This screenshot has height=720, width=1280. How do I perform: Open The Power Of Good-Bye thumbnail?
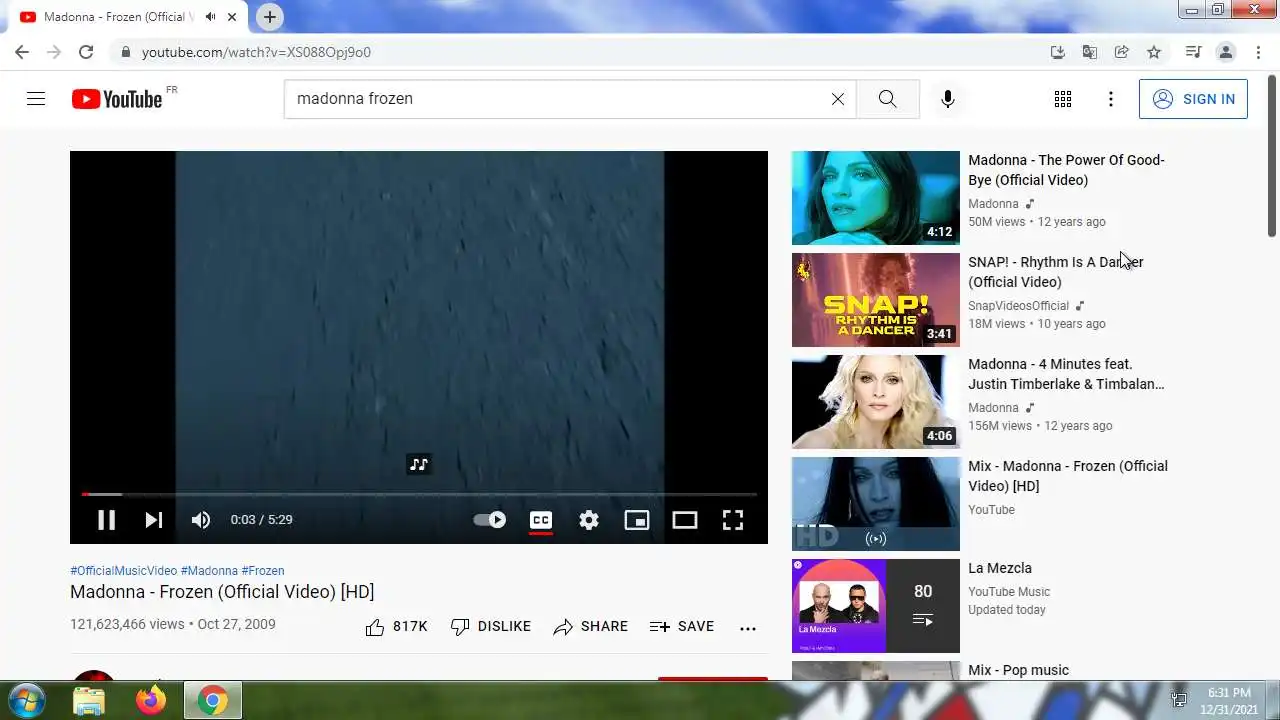(x=876, y=198)
